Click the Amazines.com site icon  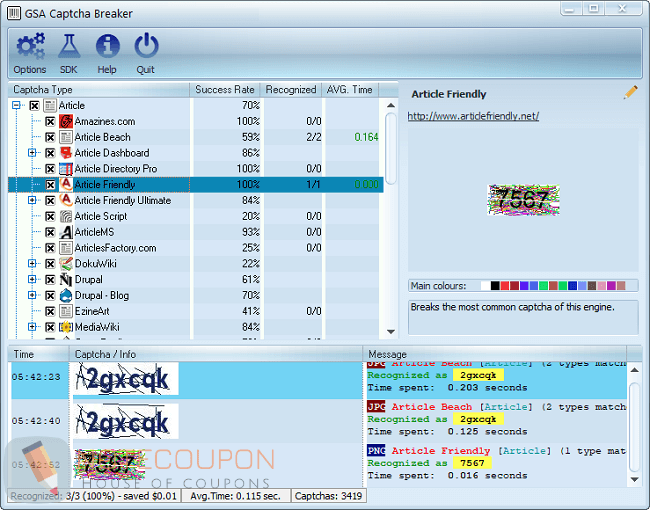(x=66, y=121)
